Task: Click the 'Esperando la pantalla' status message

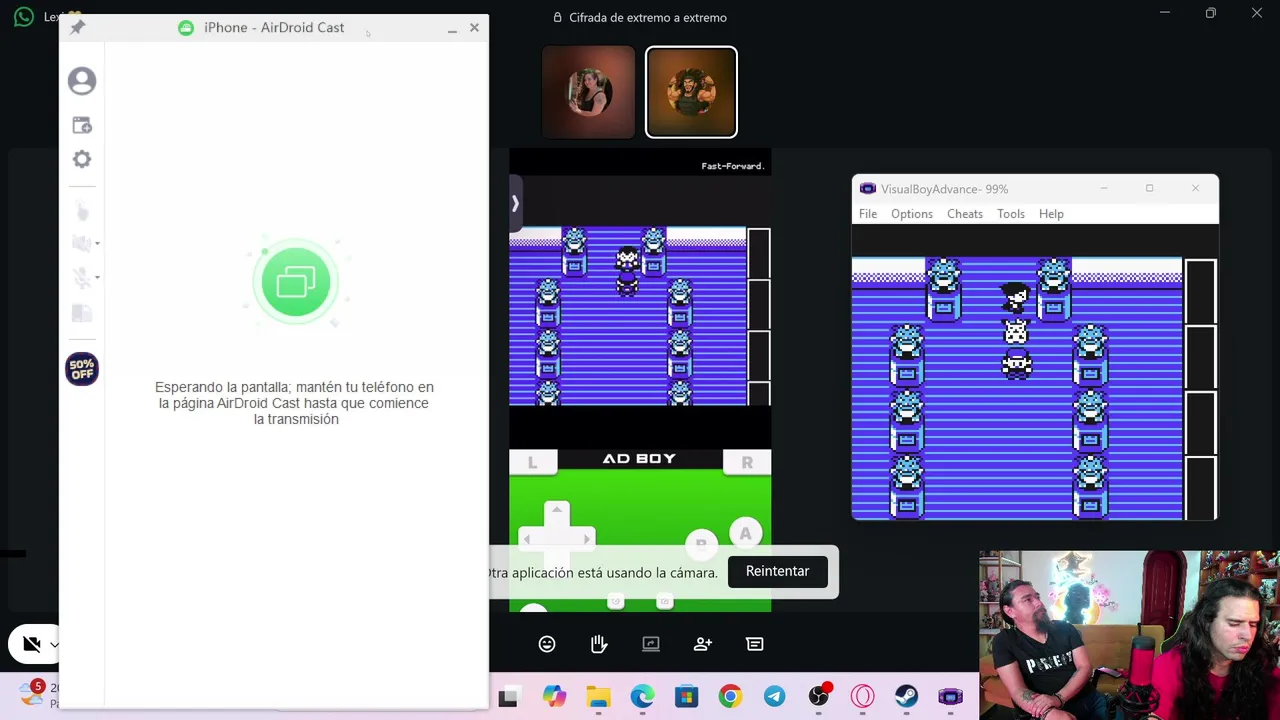Action: [294, 403]
